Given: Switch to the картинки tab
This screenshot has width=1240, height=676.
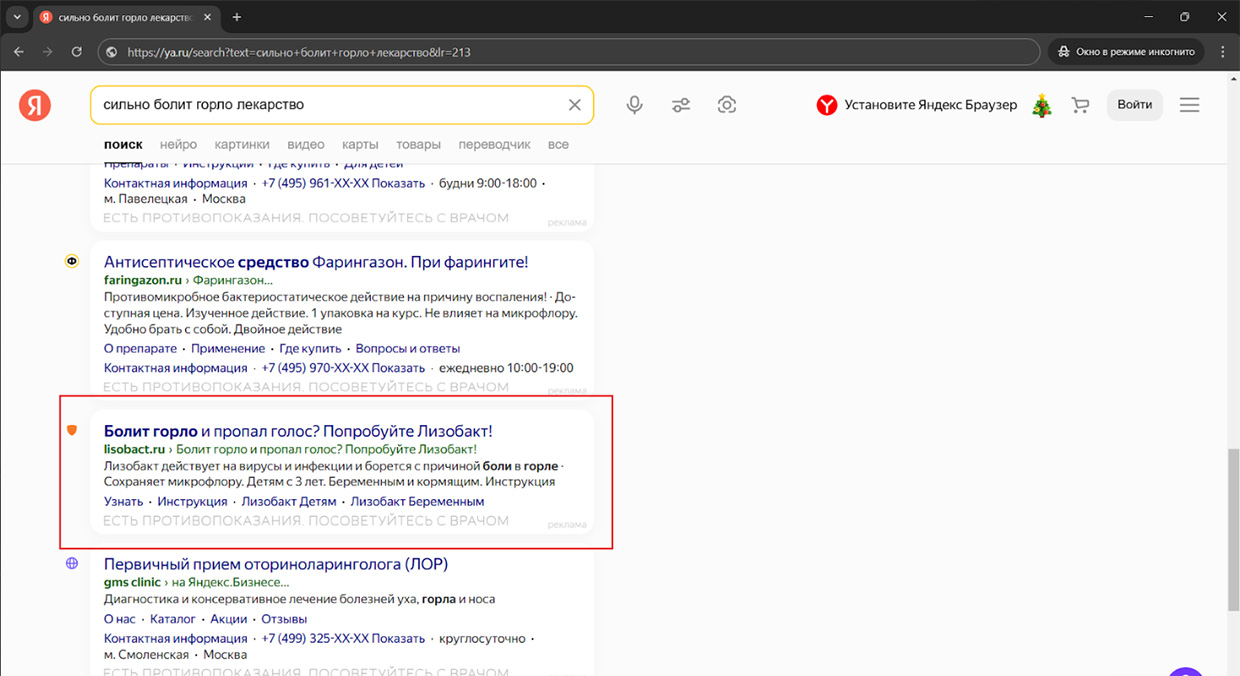Looking at the screenshot, I should click(x=242, y=144).
